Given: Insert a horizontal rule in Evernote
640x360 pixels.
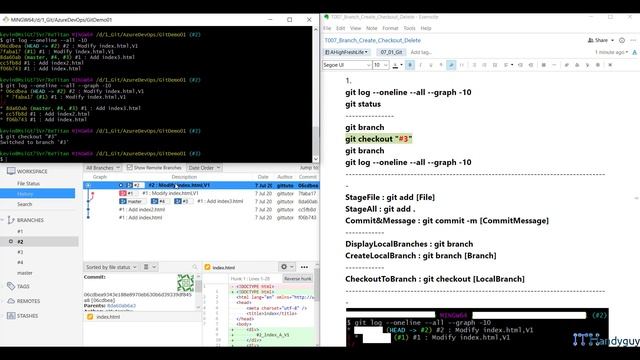Looking at the screenshot, I should (554, 65).
